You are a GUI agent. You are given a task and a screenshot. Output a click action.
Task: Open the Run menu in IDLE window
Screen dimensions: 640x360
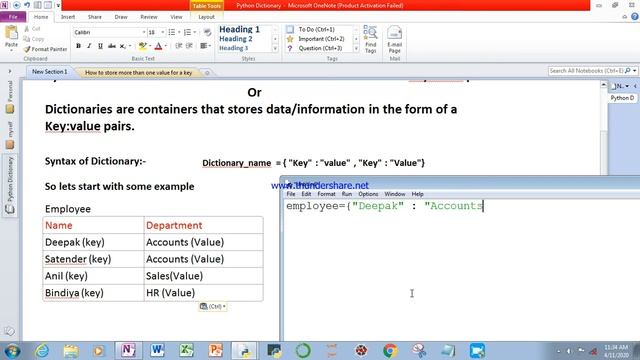[347, 194]
